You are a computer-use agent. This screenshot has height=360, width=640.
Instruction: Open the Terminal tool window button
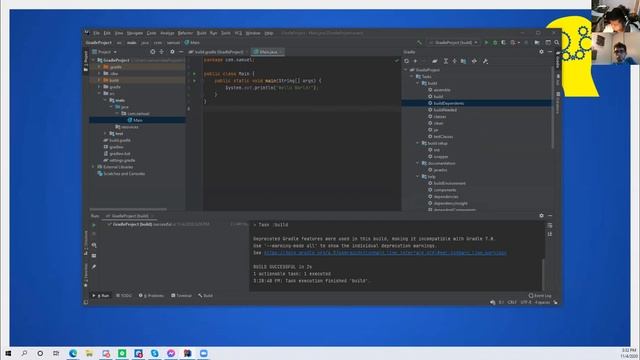[181, 296]
